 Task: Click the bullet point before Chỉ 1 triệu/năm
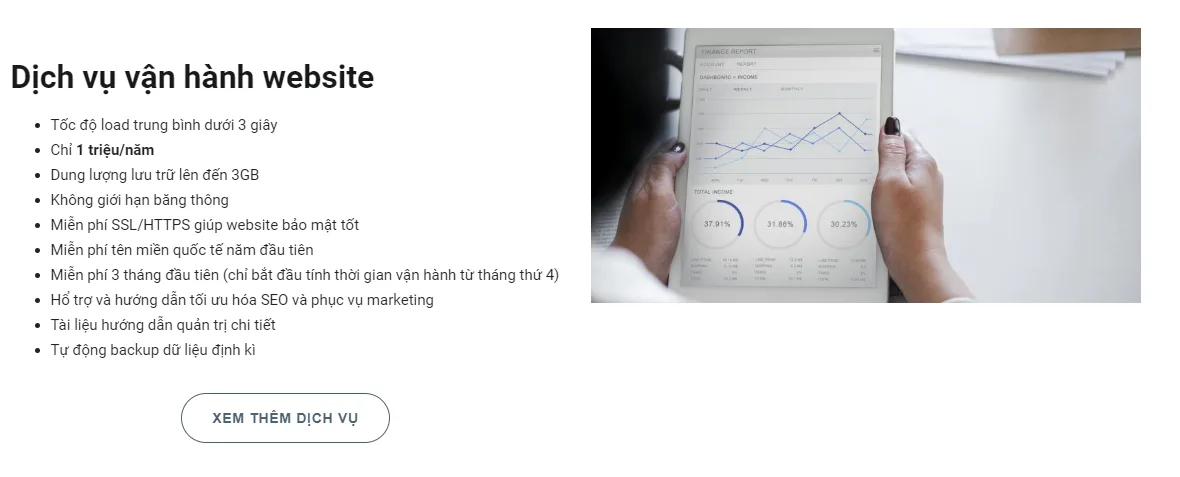point(38,150)
